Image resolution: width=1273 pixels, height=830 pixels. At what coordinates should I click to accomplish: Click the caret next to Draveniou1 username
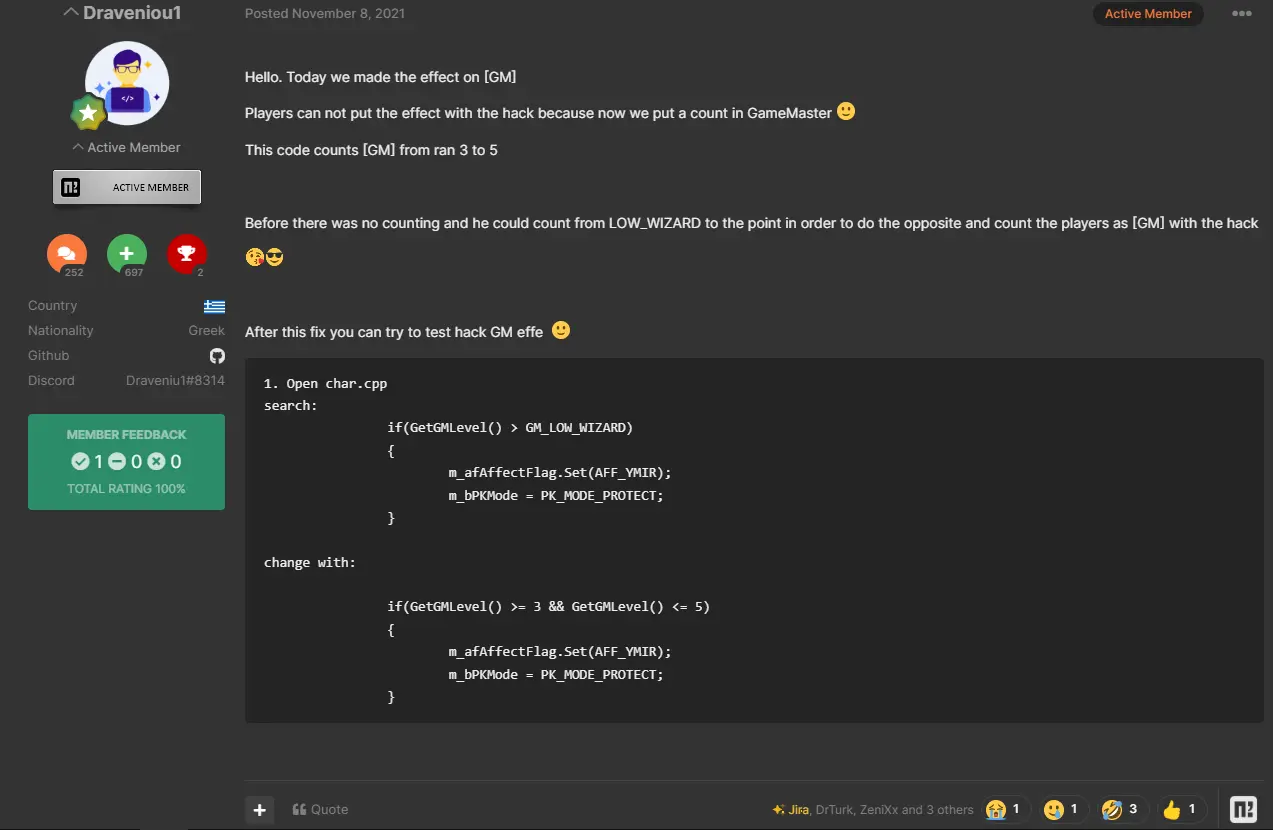point(70,13)
